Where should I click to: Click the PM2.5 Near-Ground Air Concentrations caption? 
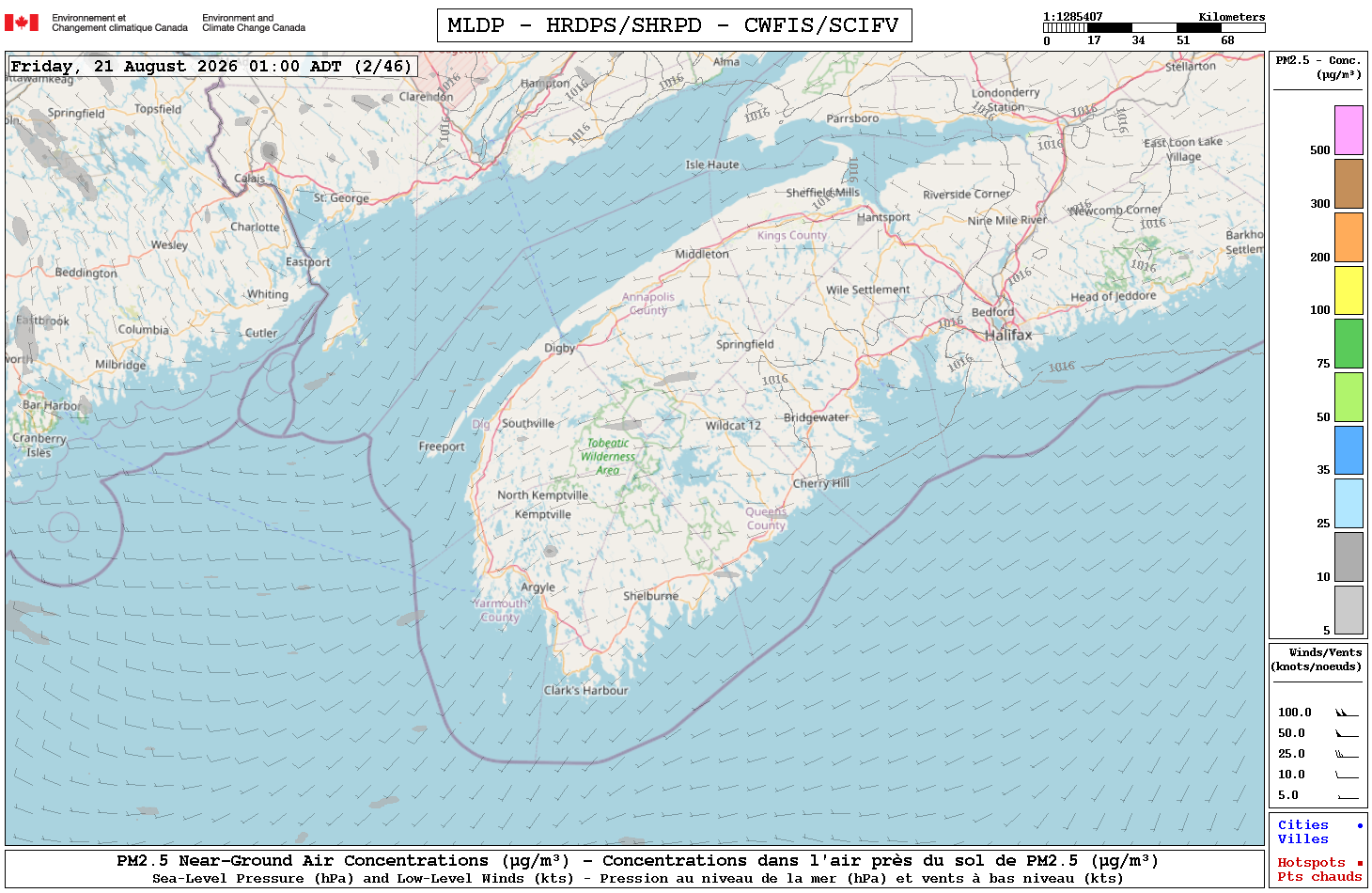[637, 860]
